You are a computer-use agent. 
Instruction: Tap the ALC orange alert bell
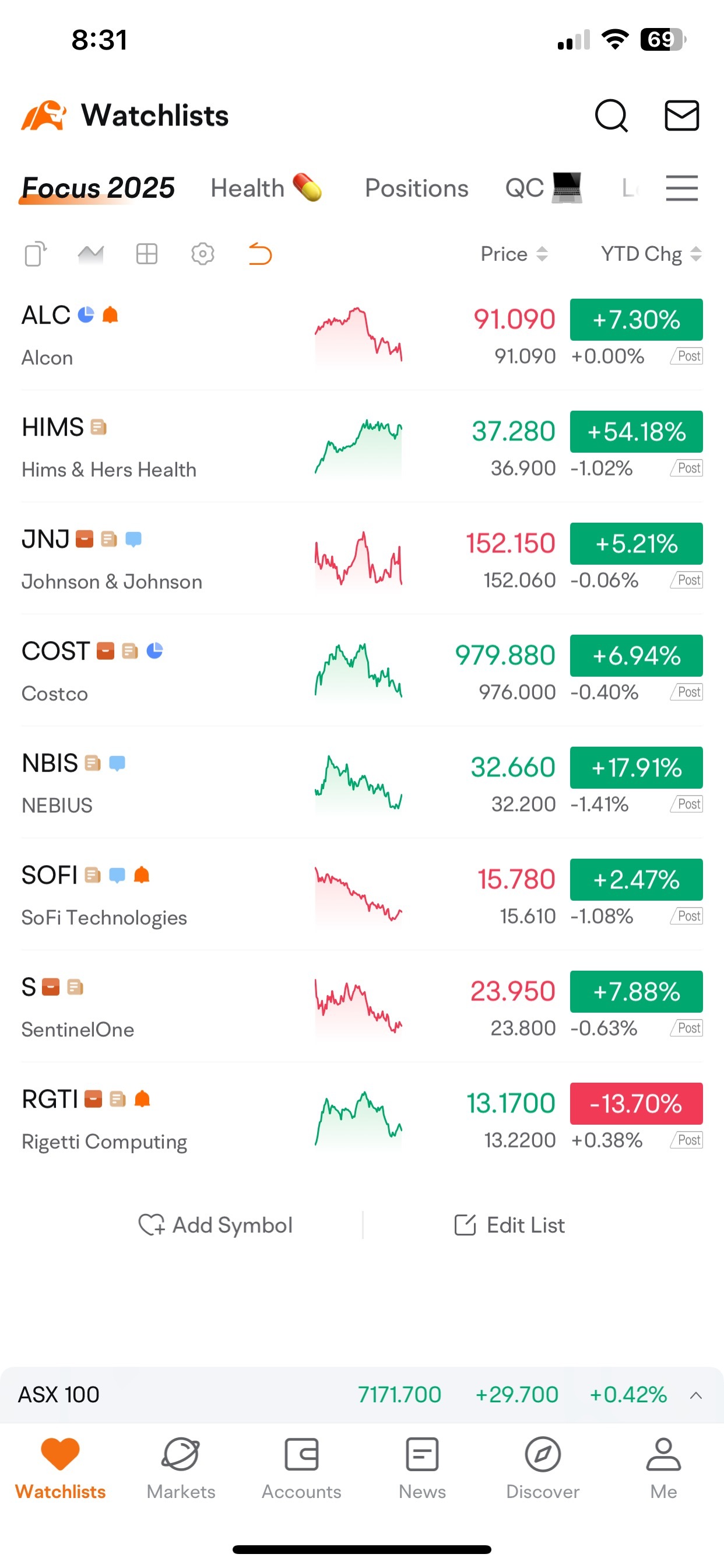110,314
